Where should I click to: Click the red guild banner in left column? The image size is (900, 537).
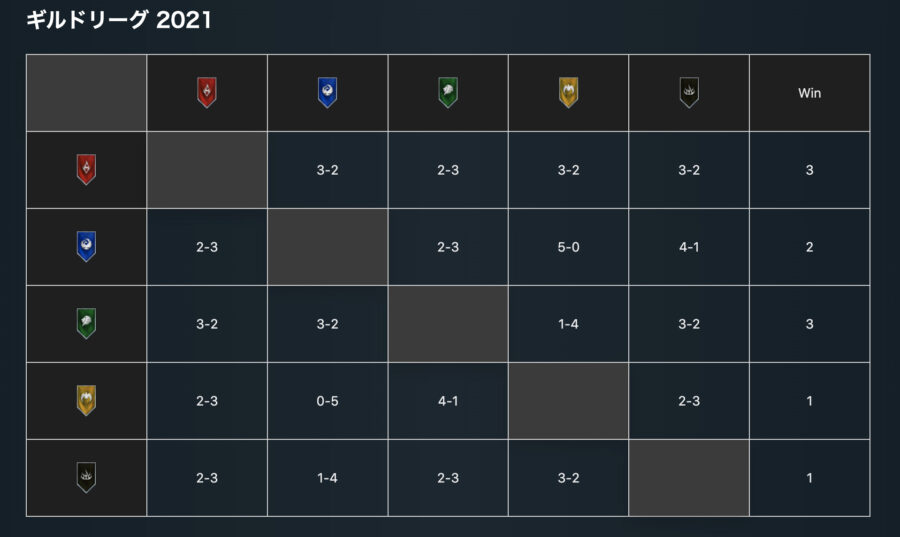86,169
